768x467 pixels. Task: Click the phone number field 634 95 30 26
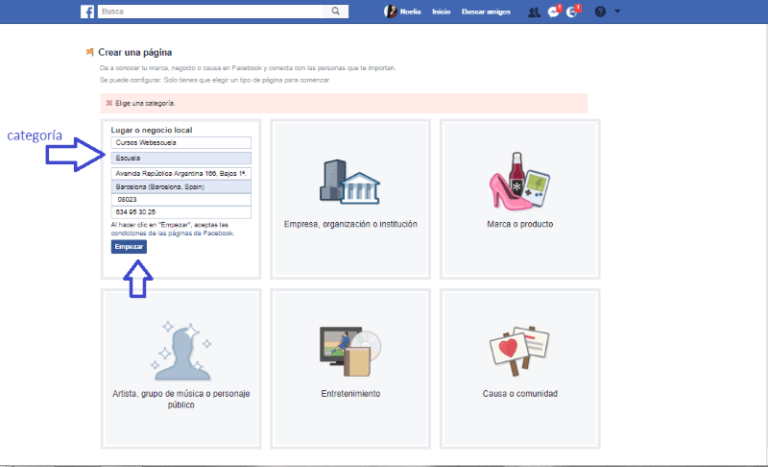tap(181, 212)
